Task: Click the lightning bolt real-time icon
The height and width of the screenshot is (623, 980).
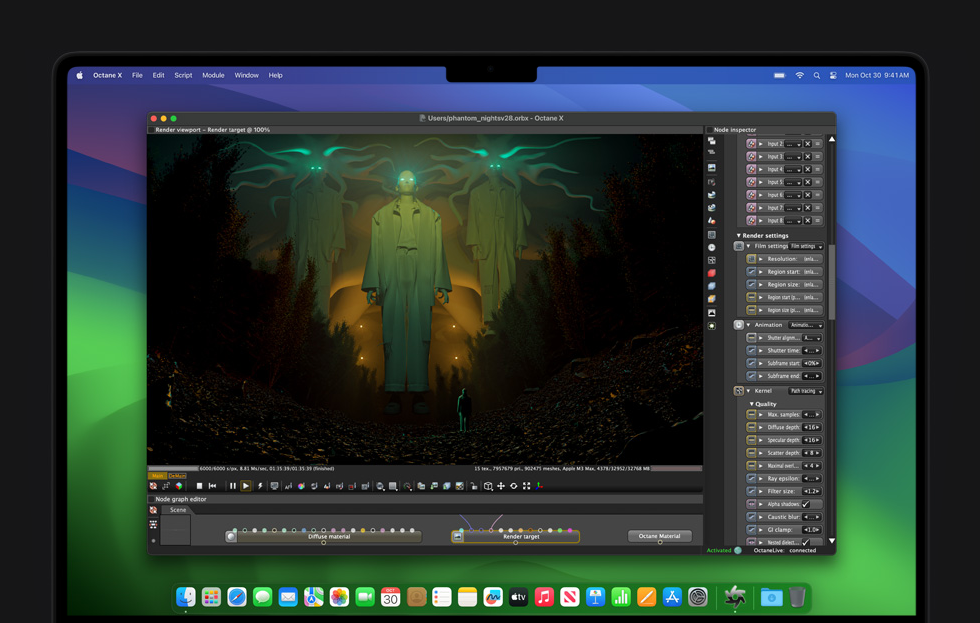Action: 260,486
